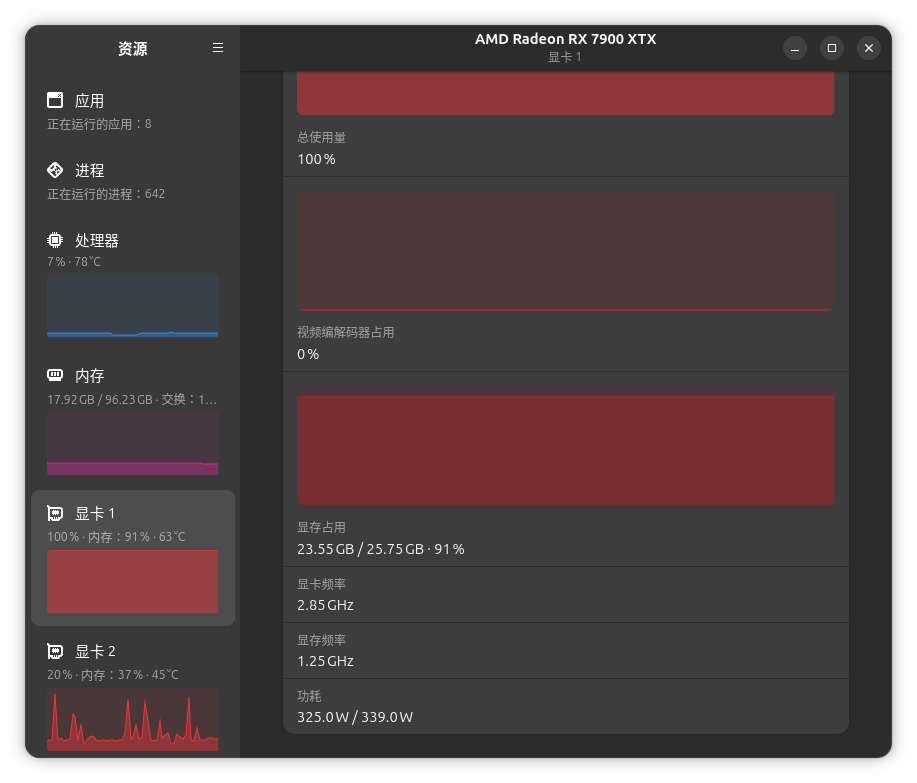Click the 功耗 325.0 W / 339.0 W value
Image resolution: width=917 pixels, height=783 pixels.
pos(355,717)
